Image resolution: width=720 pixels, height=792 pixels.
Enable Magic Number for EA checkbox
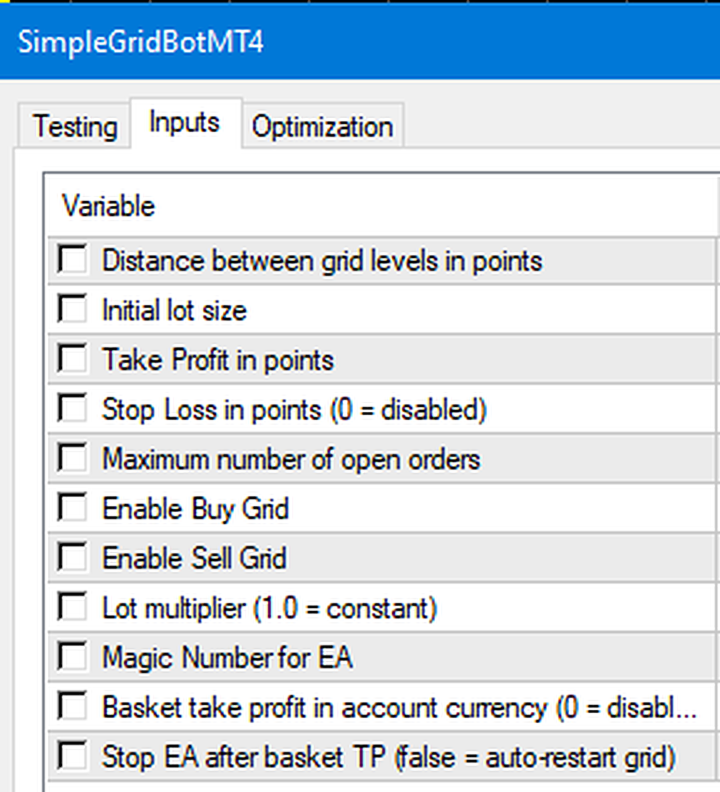(72, 657)
